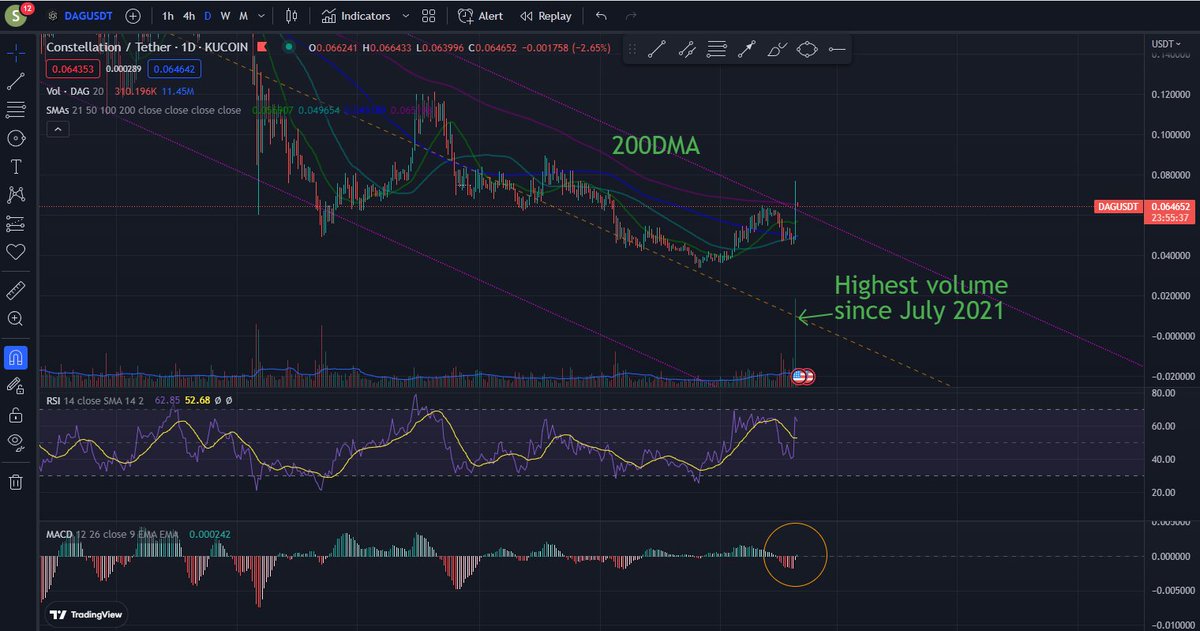Click the redo arrow

tap(631, 16)
